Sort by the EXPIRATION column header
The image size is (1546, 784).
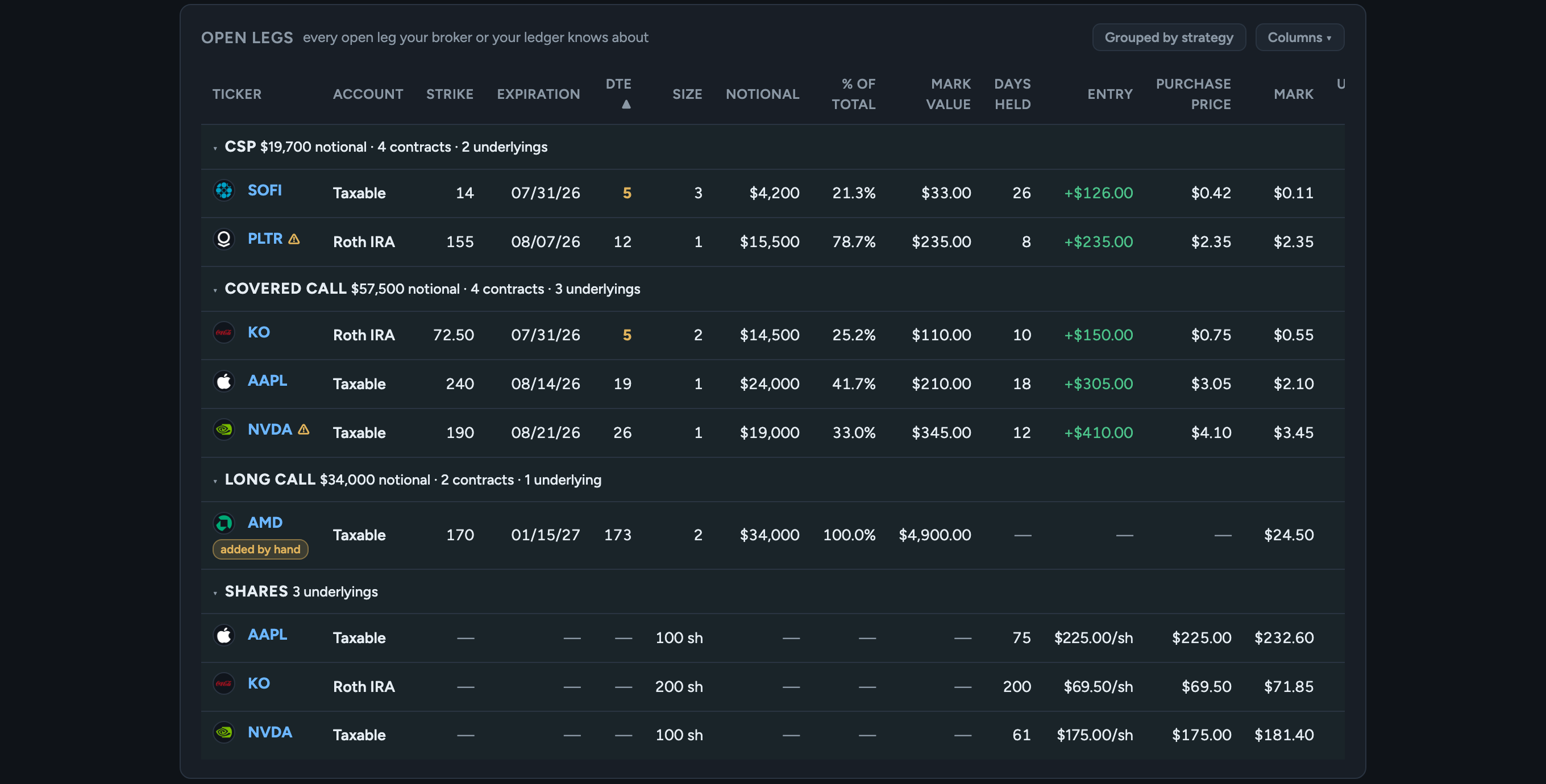(x=538, y=94)
